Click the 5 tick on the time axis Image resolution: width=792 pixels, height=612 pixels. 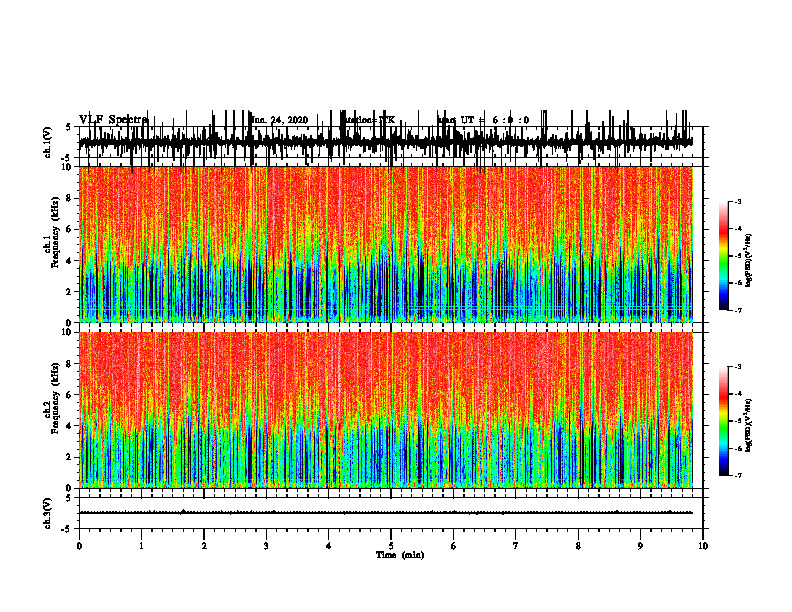tap(391, 546)
